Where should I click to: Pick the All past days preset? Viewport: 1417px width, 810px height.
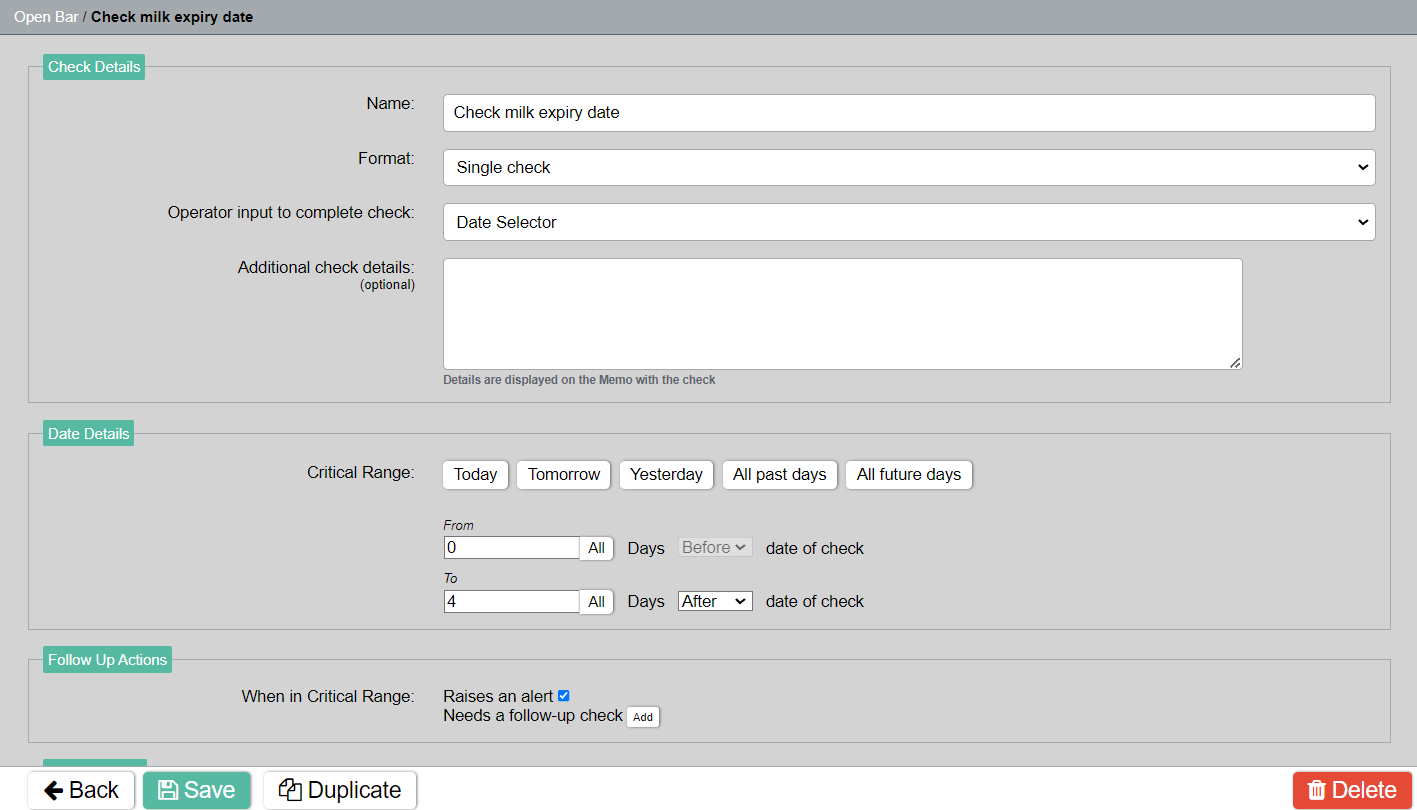click(x=779, y=475)
